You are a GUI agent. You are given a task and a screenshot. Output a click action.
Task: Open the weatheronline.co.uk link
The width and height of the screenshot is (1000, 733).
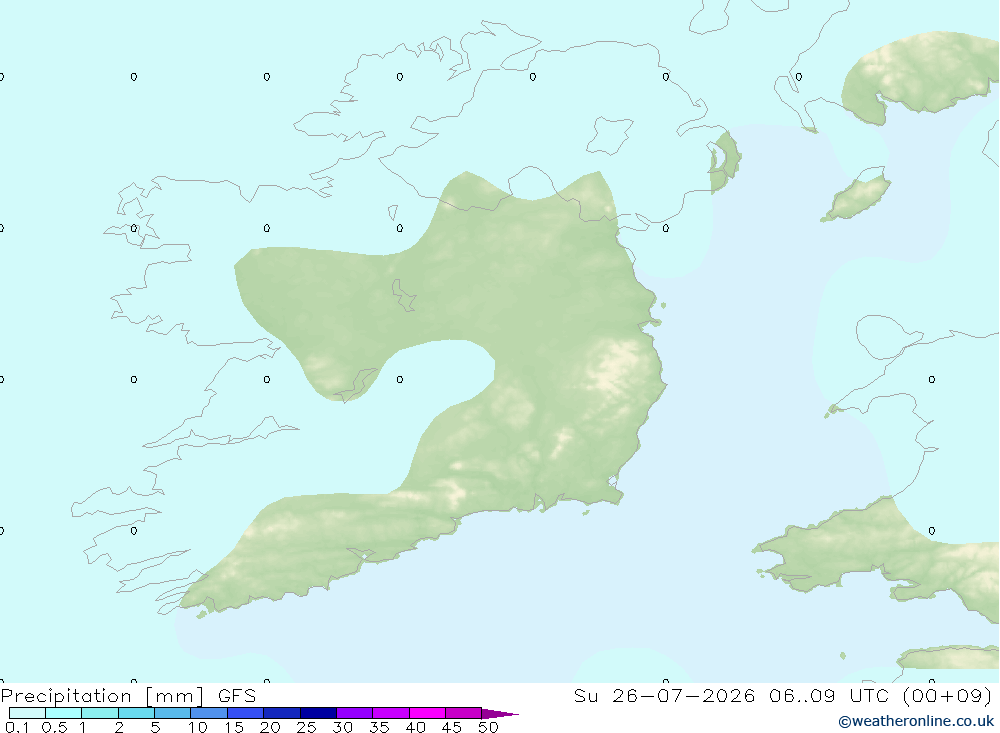pyautogui.click(x=916, y=722)
